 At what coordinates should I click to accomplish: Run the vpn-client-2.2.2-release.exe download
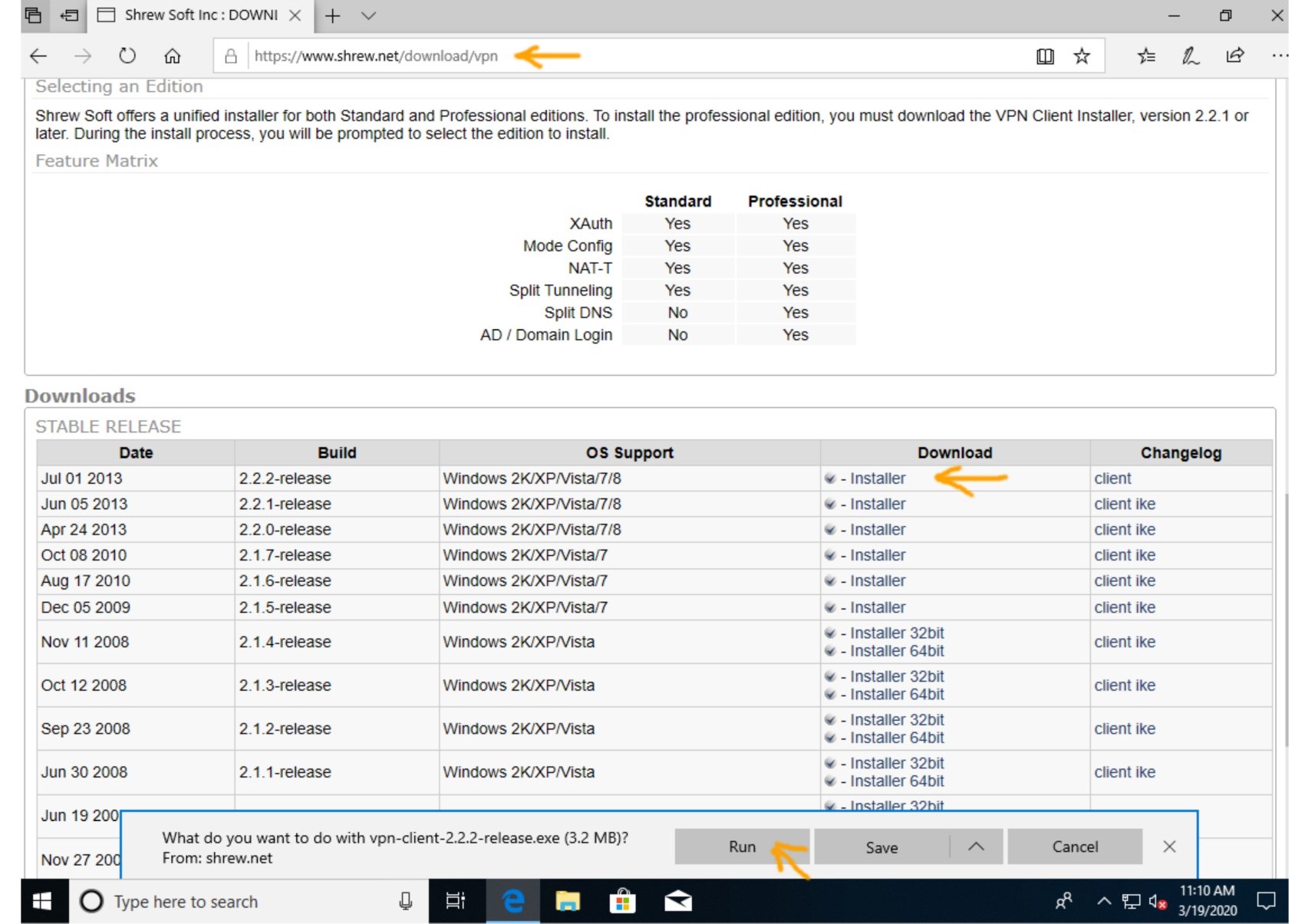(x=742, y=847)
